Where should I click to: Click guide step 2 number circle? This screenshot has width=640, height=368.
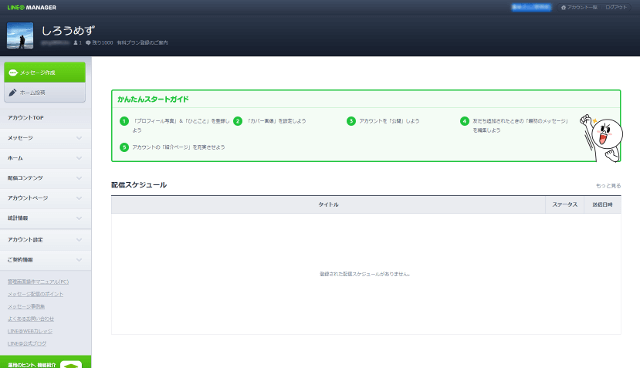click(x=238, y=121)
